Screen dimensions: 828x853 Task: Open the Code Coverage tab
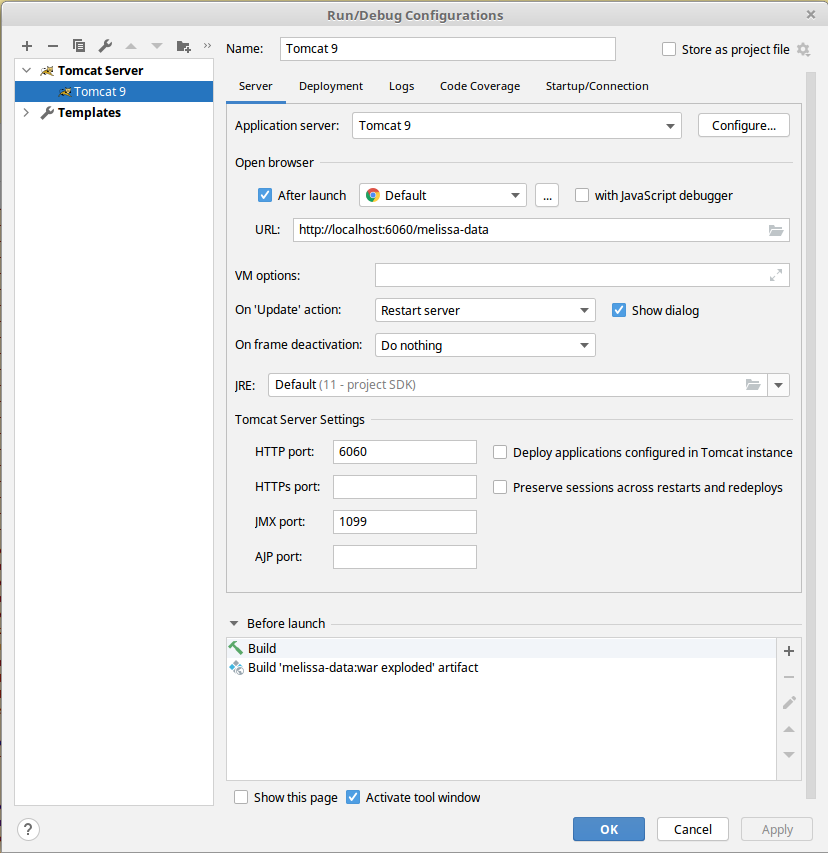tap(480, 86)
